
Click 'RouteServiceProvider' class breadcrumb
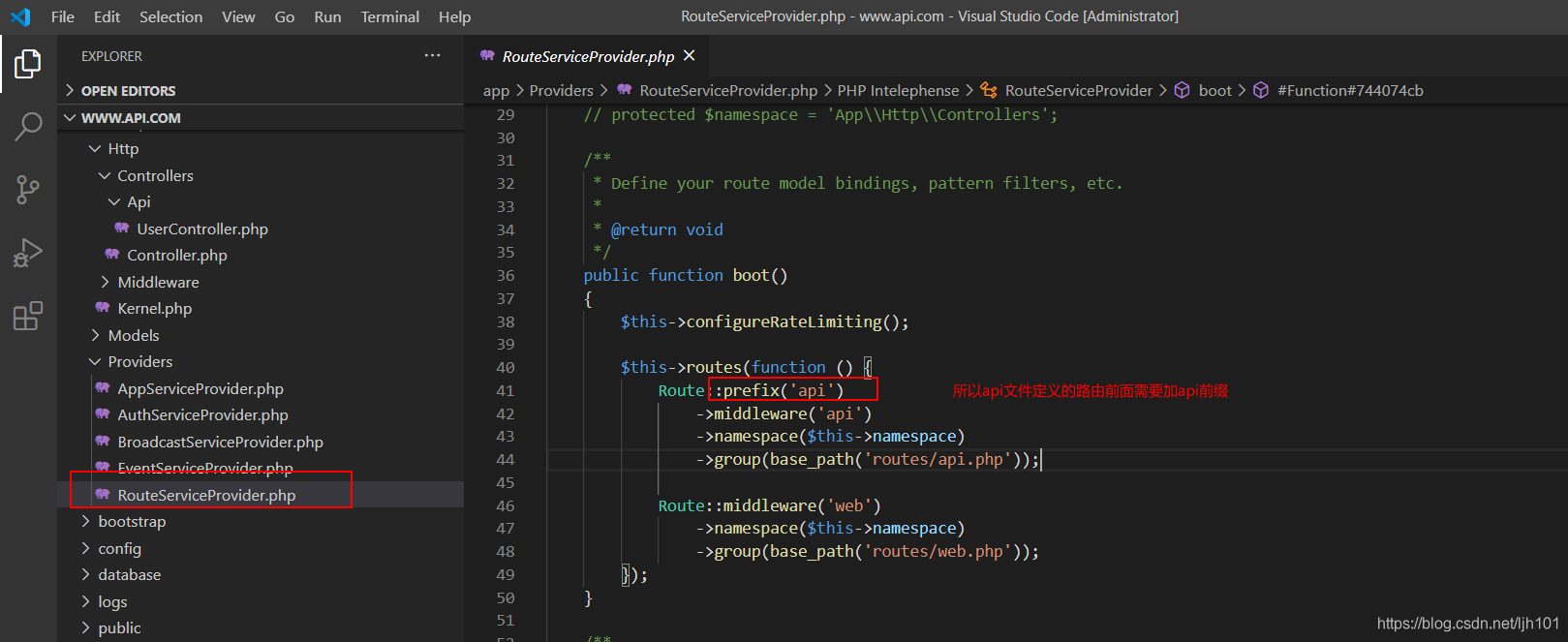(1079, 90)
